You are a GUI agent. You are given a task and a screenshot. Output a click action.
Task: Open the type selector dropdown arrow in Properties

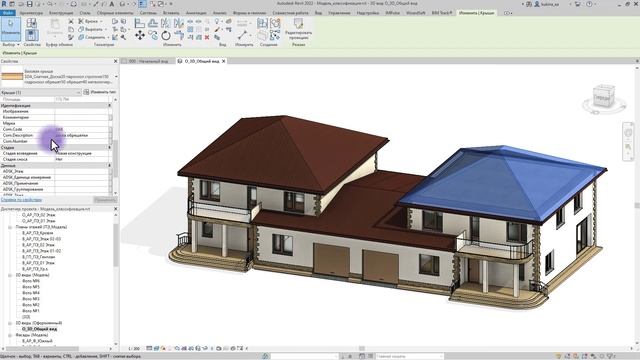pos(116,76)
